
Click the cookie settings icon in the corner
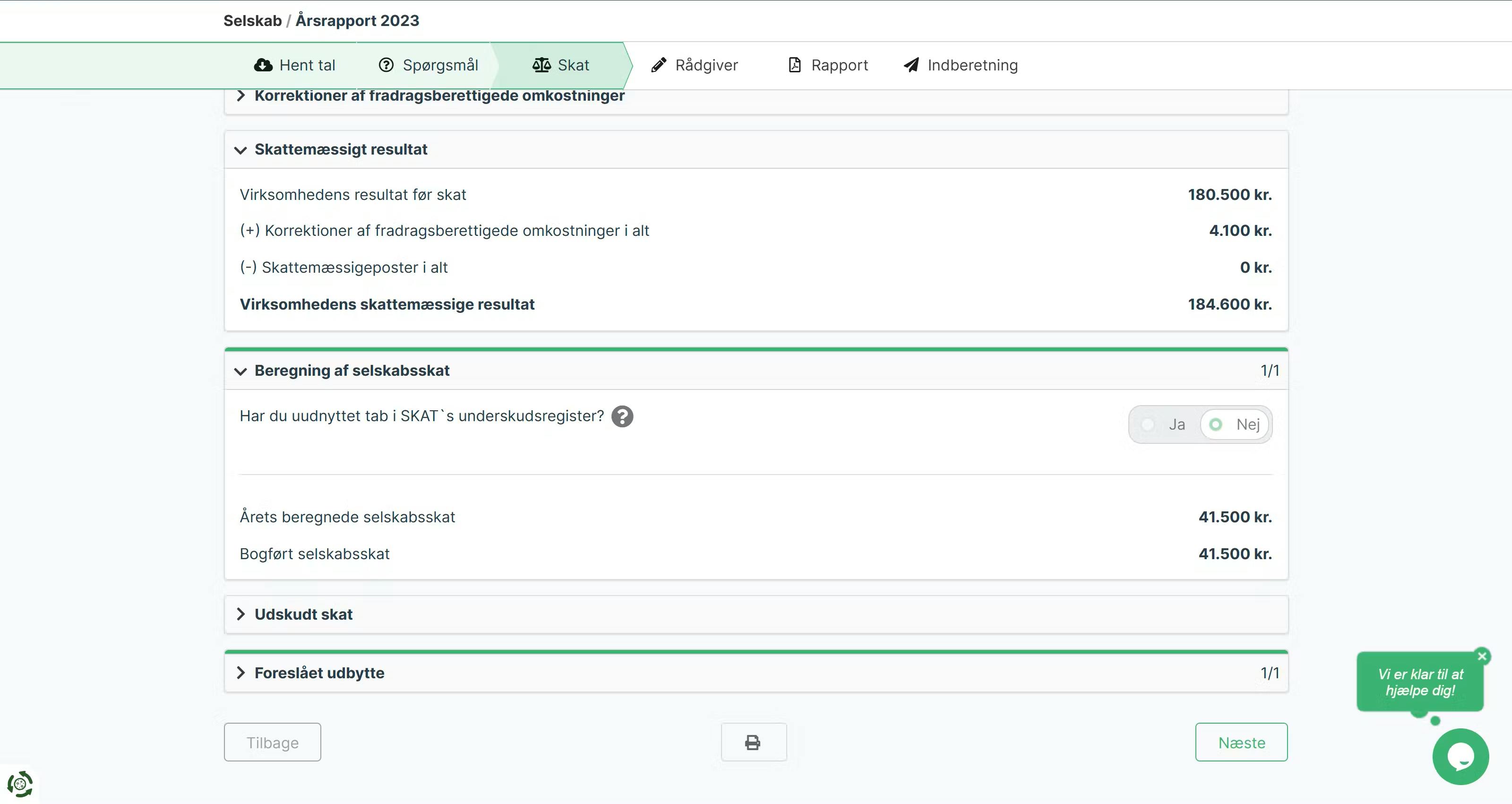click(x=19, y=784)
